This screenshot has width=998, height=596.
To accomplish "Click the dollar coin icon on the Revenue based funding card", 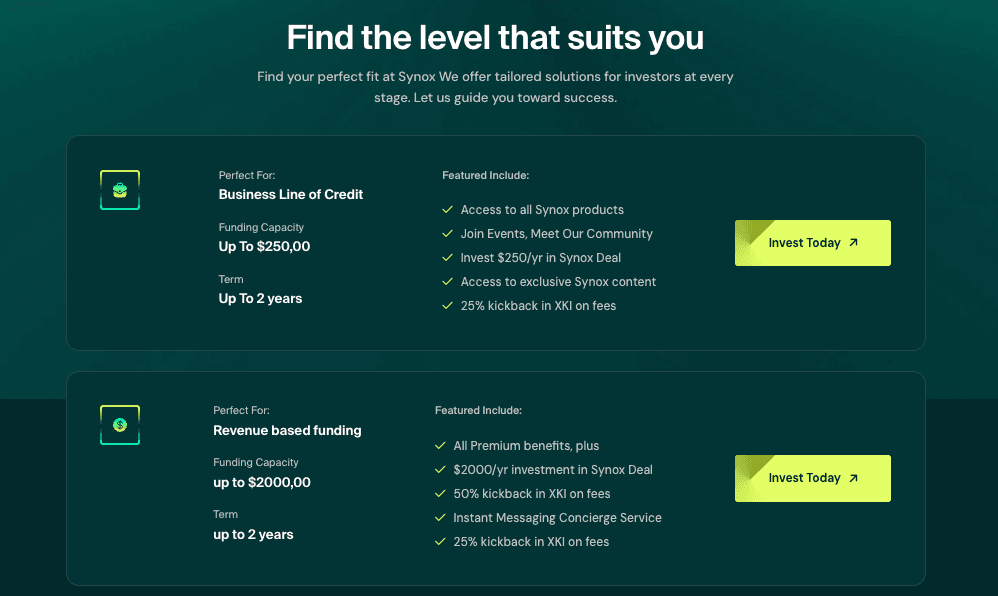I will pos(120,425).
